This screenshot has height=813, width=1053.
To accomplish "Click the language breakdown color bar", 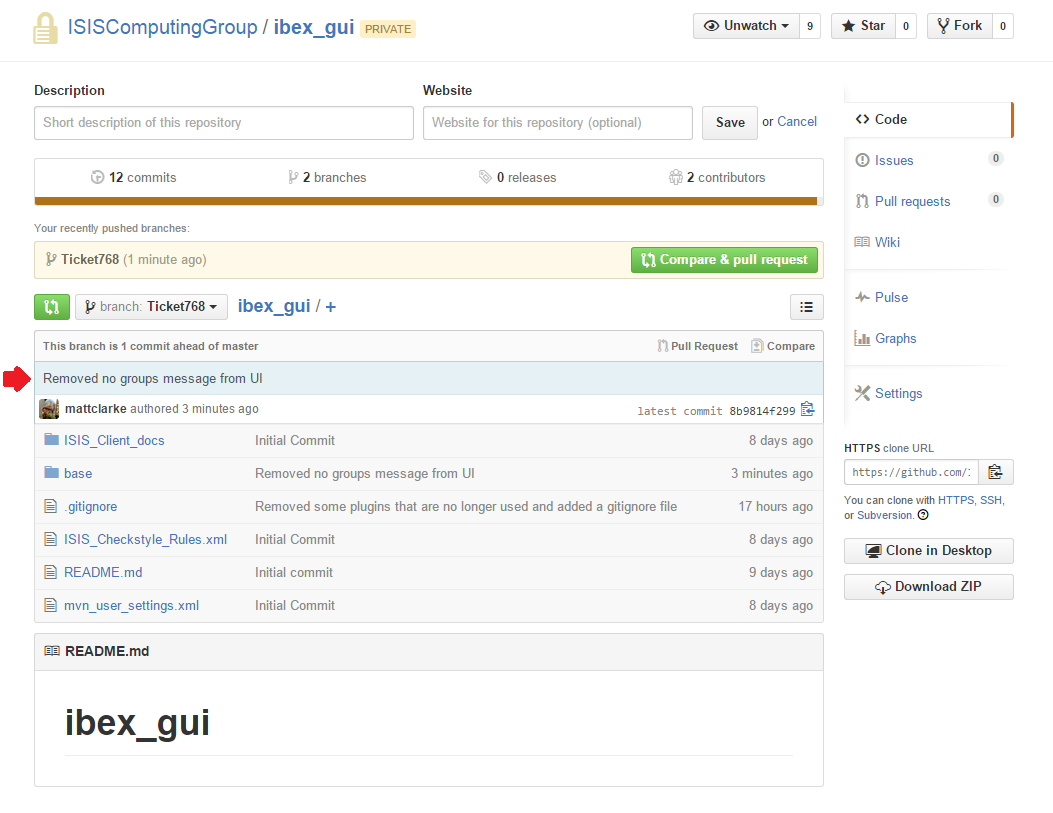I will [x=426, y=201].
